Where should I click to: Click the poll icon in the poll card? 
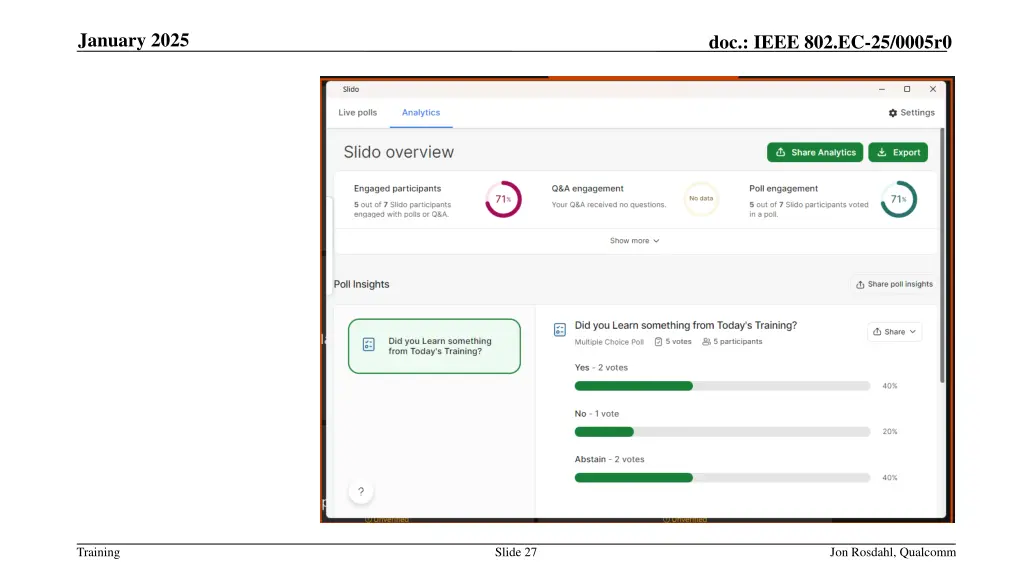tap(369, 344)
